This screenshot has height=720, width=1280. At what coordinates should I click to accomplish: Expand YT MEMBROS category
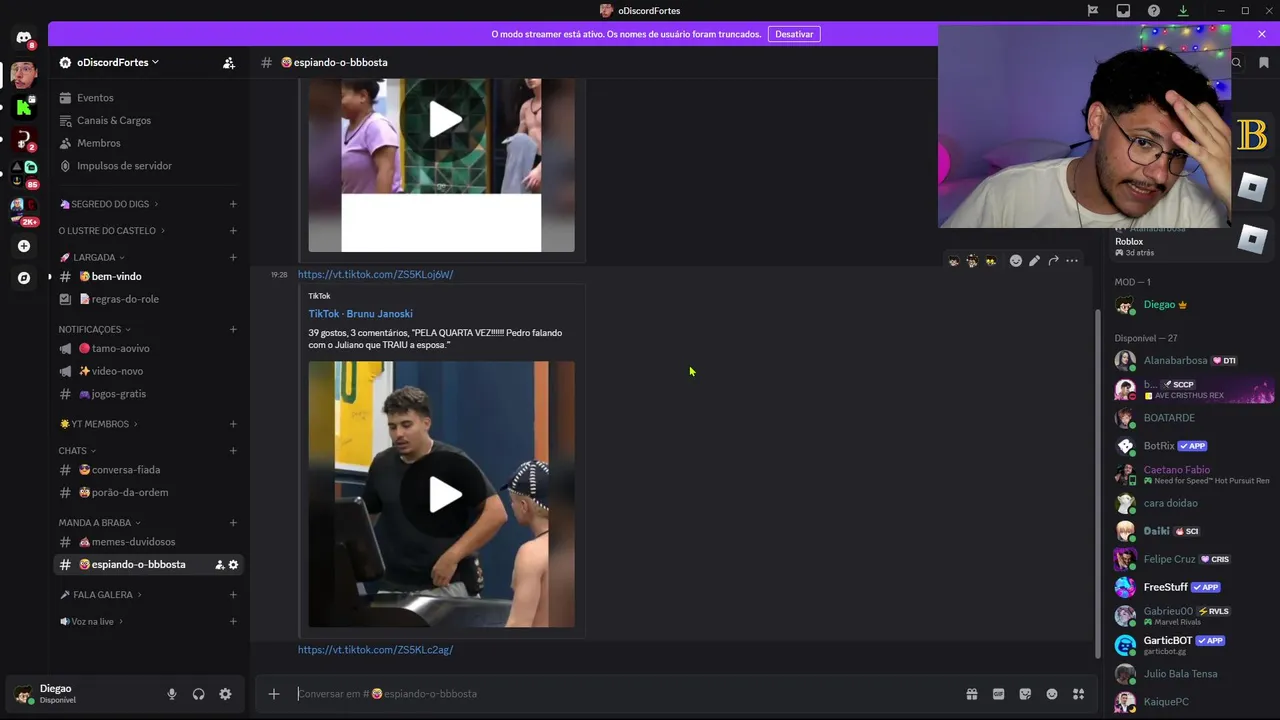(x=98, y=424)
